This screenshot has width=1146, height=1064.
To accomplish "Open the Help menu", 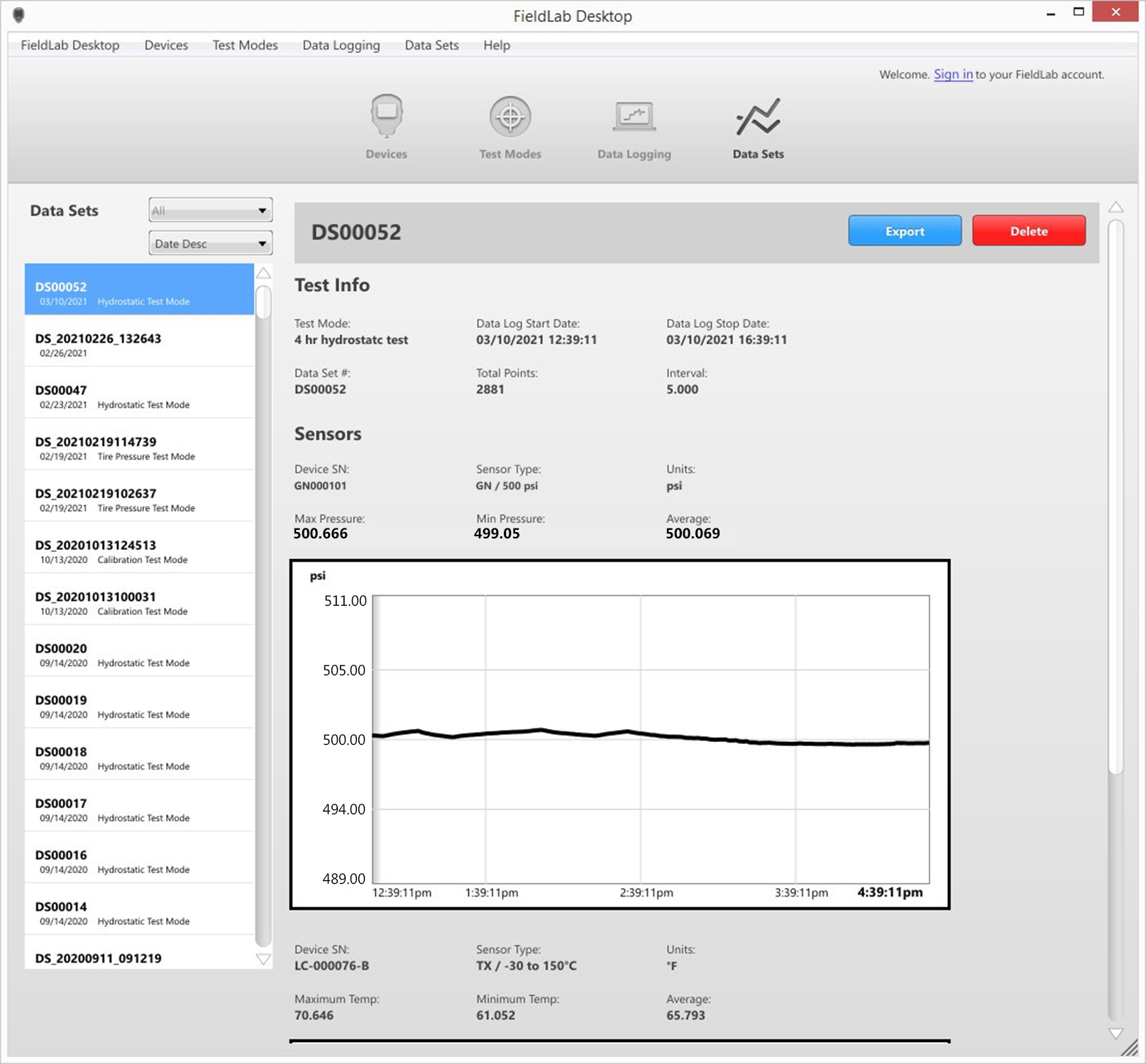I will pos(496,45).
